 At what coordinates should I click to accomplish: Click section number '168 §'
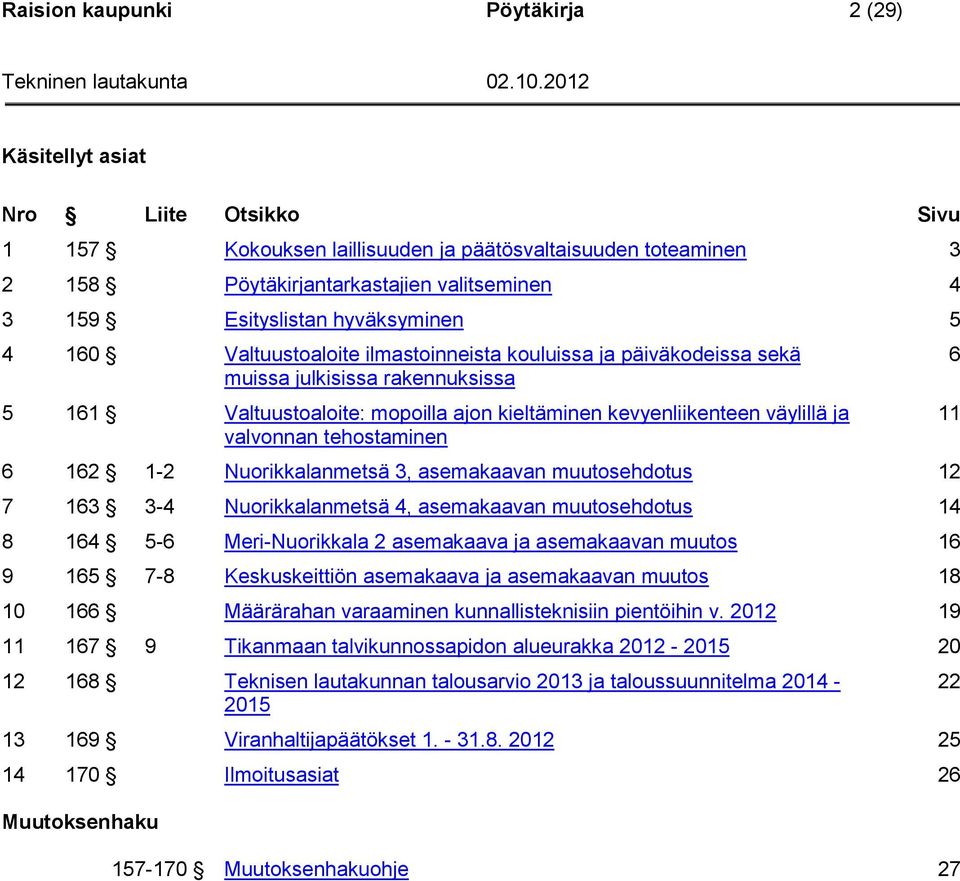(x=91, y=681)
